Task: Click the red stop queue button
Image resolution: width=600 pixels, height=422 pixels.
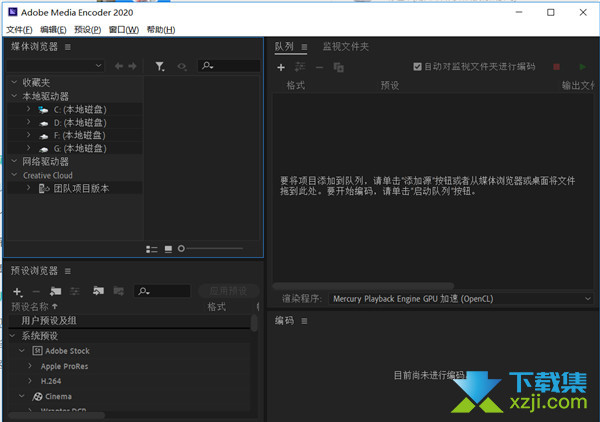Action: click(556, 67)
